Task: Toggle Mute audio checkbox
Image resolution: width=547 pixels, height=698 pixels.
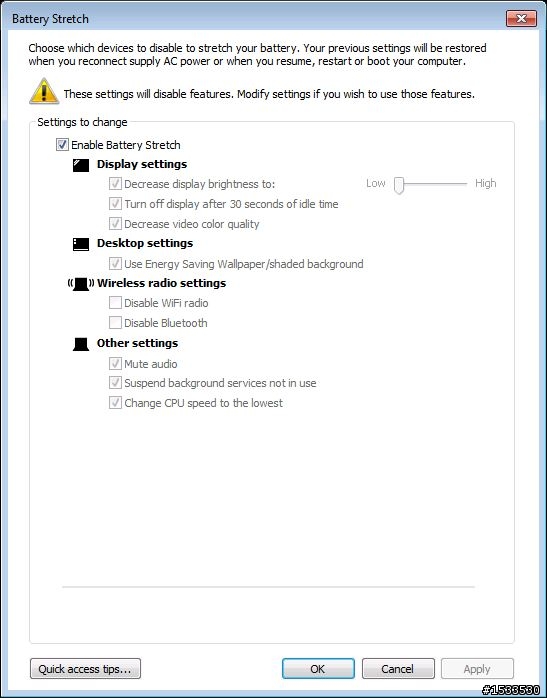Action: click(115, 363)
